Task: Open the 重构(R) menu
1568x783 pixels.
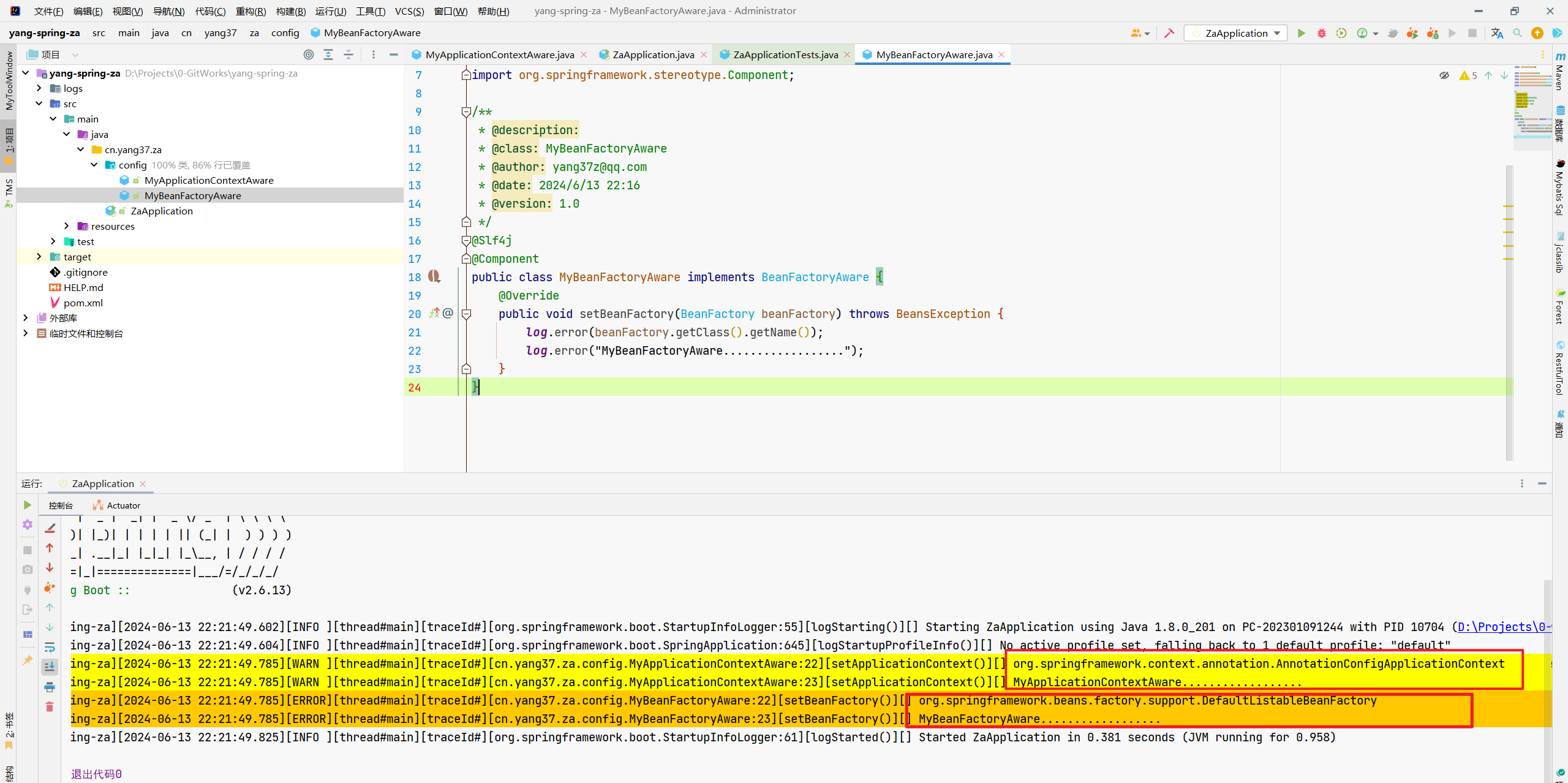Action: pyautogui.click(x=251, y=11)
